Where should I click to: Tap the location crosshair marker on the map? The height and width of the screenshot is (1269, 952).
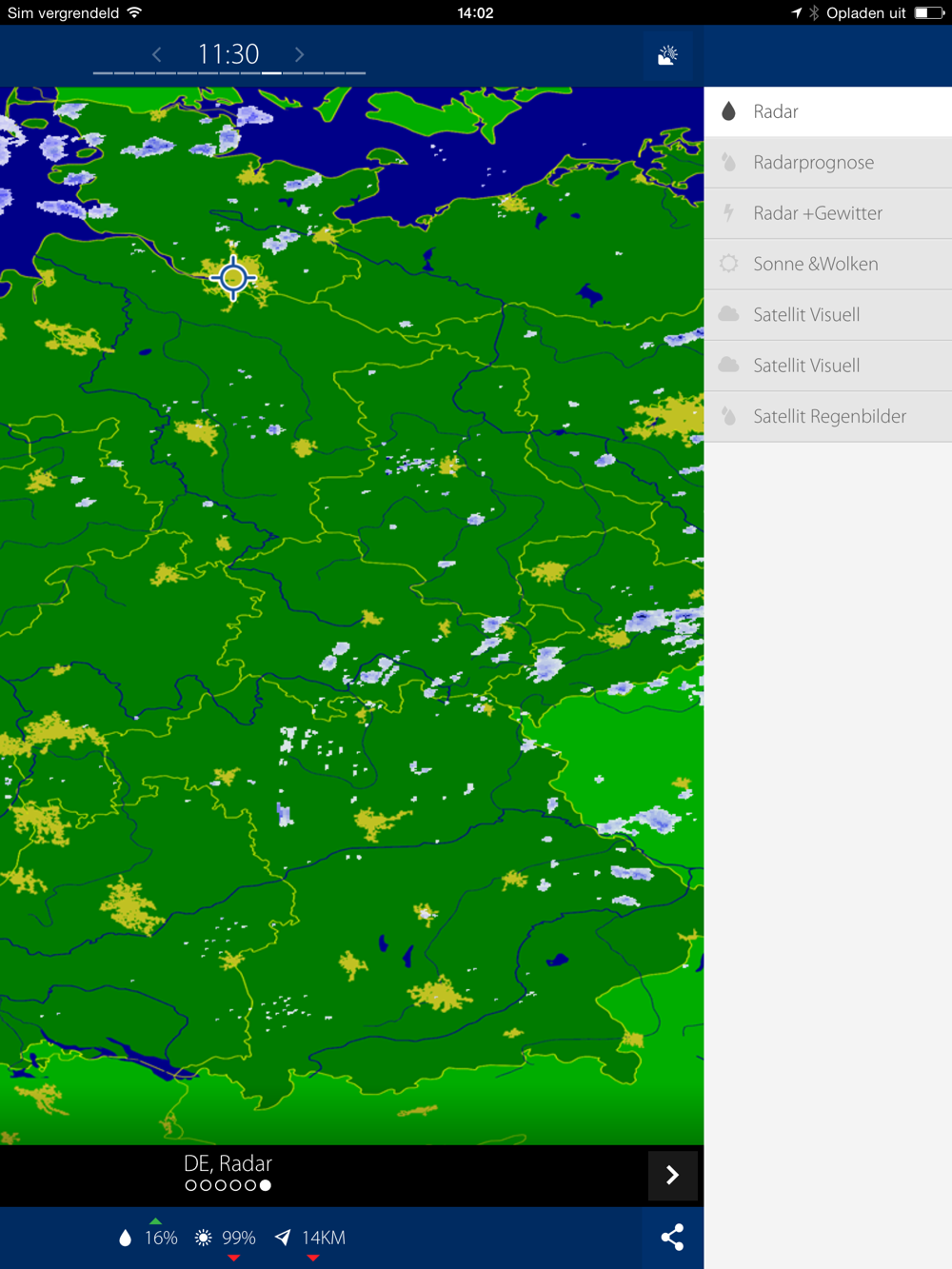[x=233, y=278]
